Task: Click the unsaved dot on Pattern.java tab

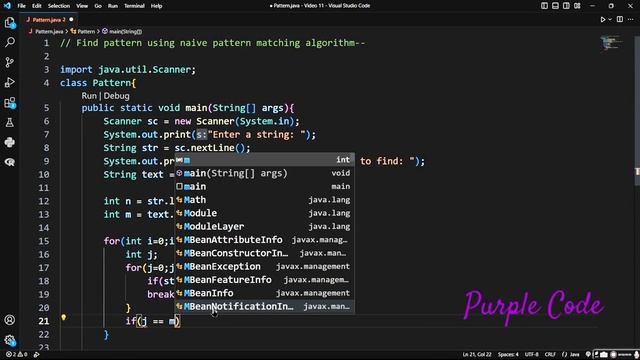Action: (x=71, y=20)
